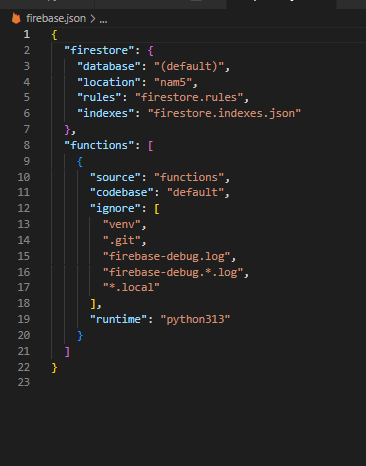Viewport: 366px width, 466px height.
Task: Click the "indexes" key
Action: [105, 113]
